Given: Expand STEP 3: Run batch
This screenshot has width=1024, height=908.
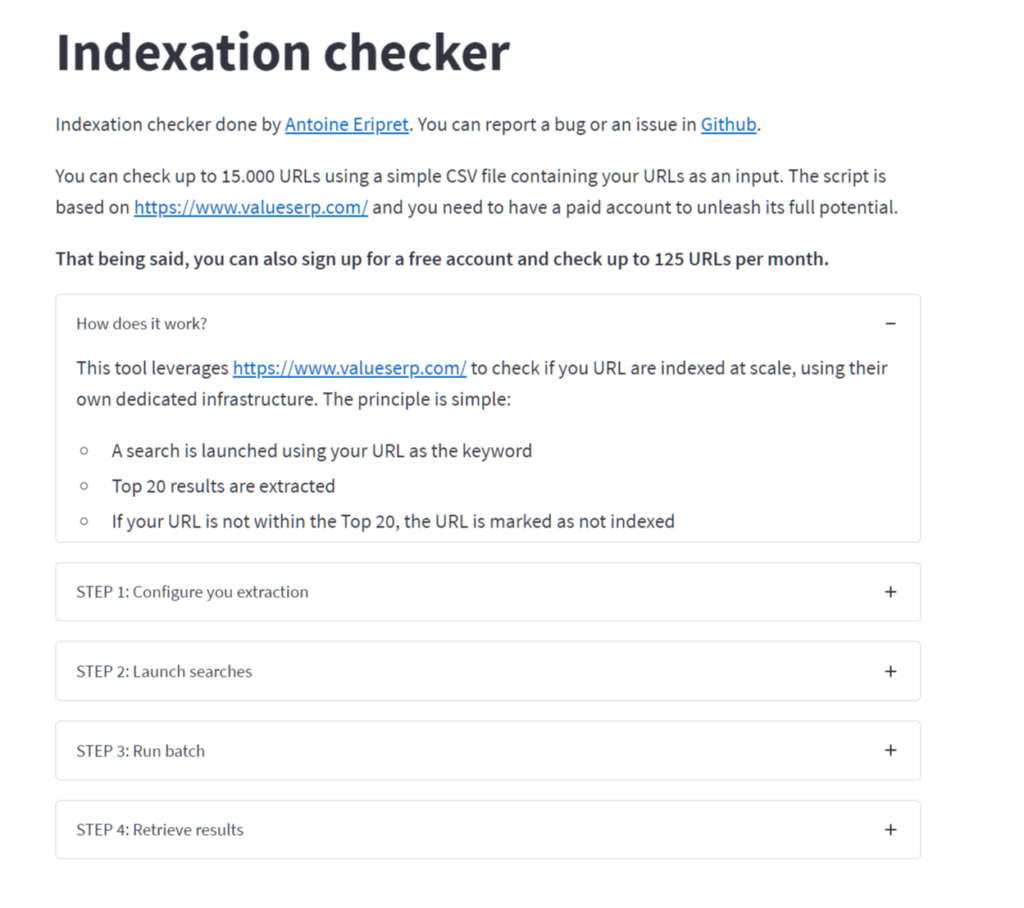Looking at the screenshot, I should click(x=488, y=751).
